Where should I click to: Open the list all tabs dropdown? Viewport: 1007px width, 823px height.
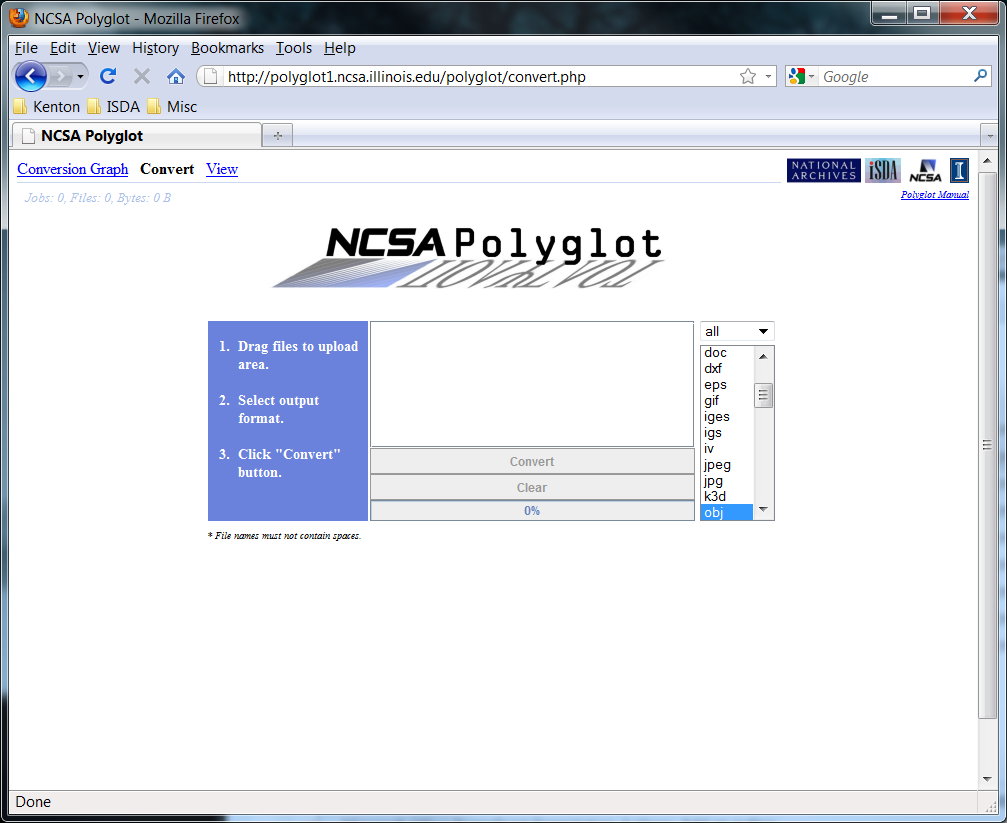coord(990,136)
